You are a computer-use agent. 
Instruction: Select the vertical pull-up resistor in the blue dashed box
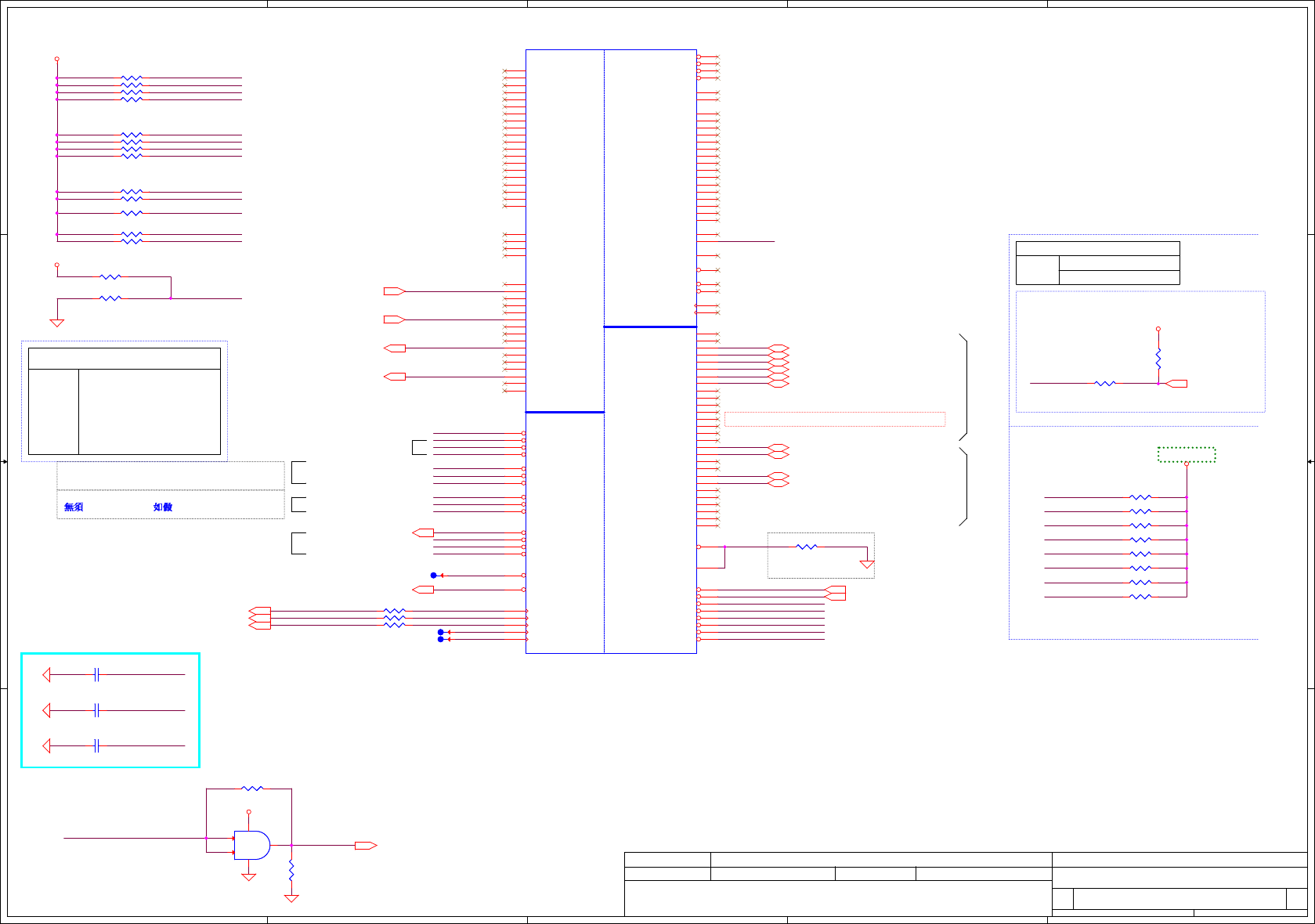(x=1158, y=359)
